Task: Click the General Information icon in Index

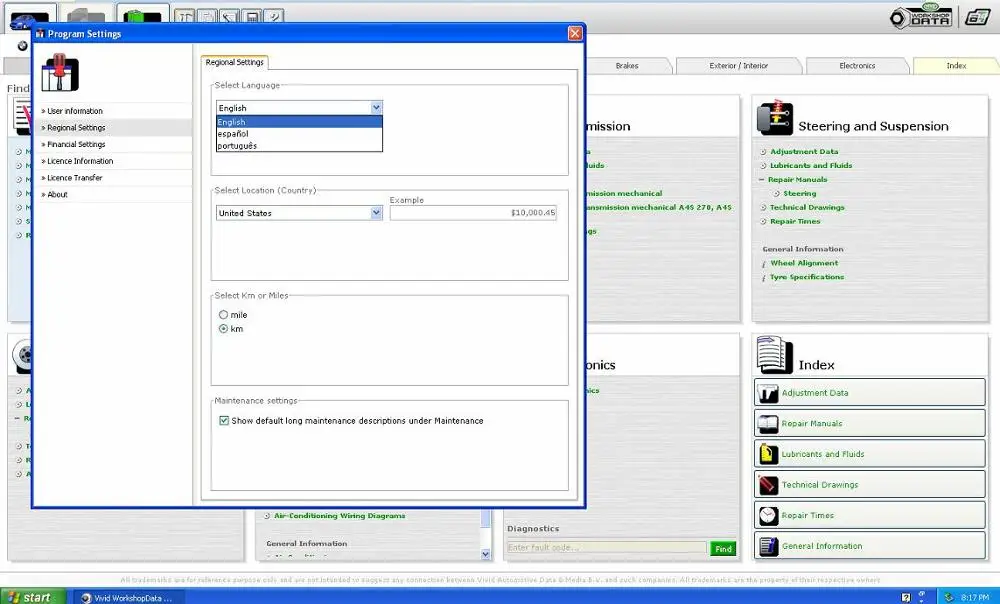Action: click(x=768, y=547)
